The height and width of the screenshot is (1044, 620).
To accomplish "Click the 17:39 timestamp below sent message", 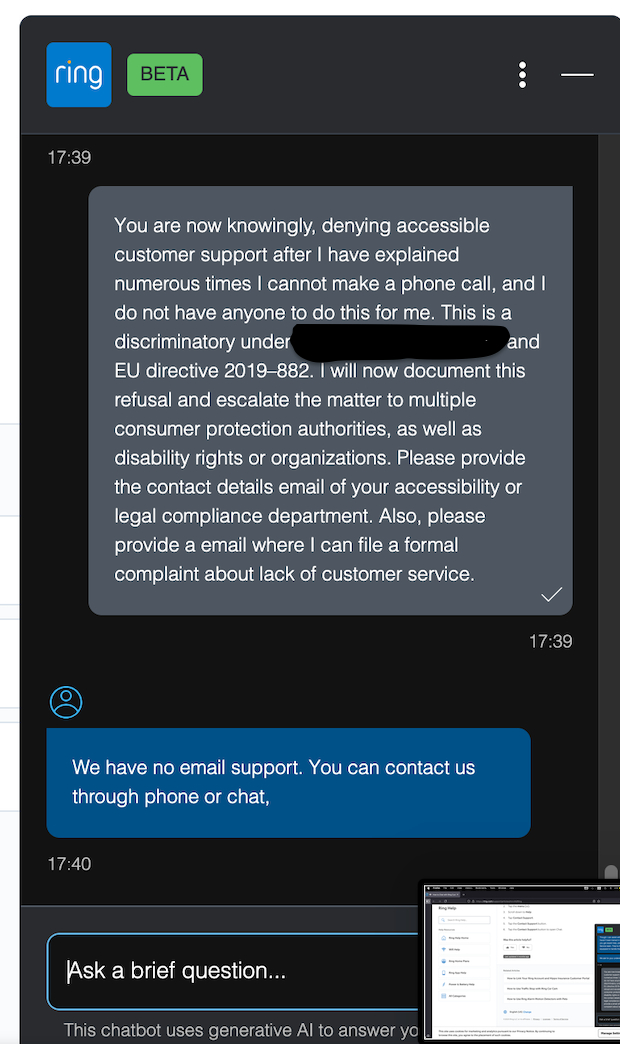I will coord(550,641).
